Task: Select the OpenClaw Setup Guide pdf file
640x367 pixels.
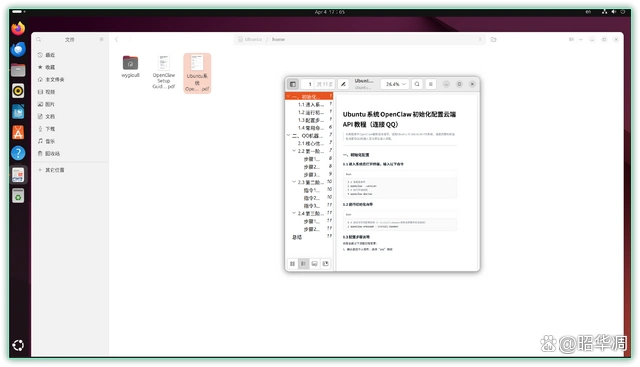Action: pos(164,71)
